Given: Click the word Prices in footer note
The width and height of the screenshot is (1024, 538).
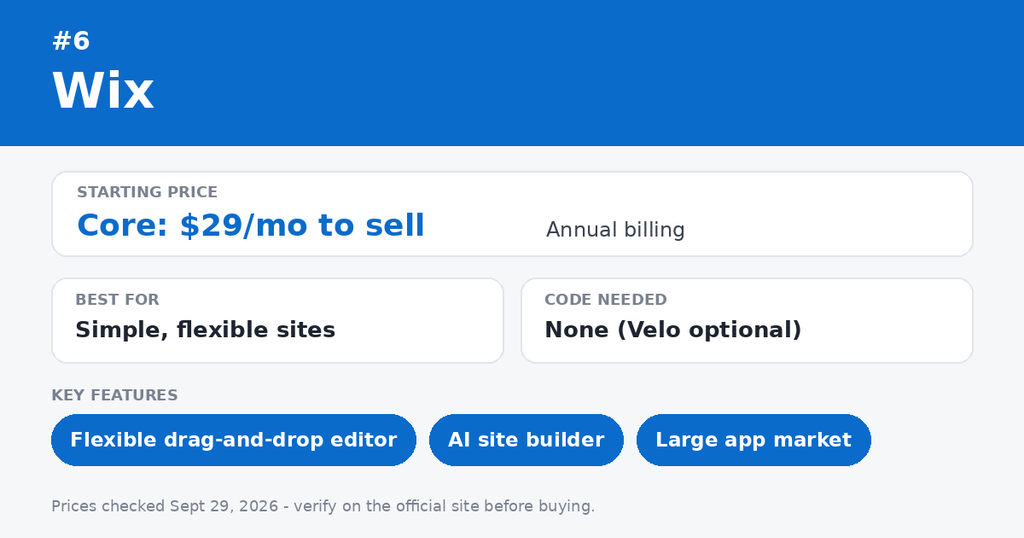Looking at the screenshot, I should pos(75,506).
